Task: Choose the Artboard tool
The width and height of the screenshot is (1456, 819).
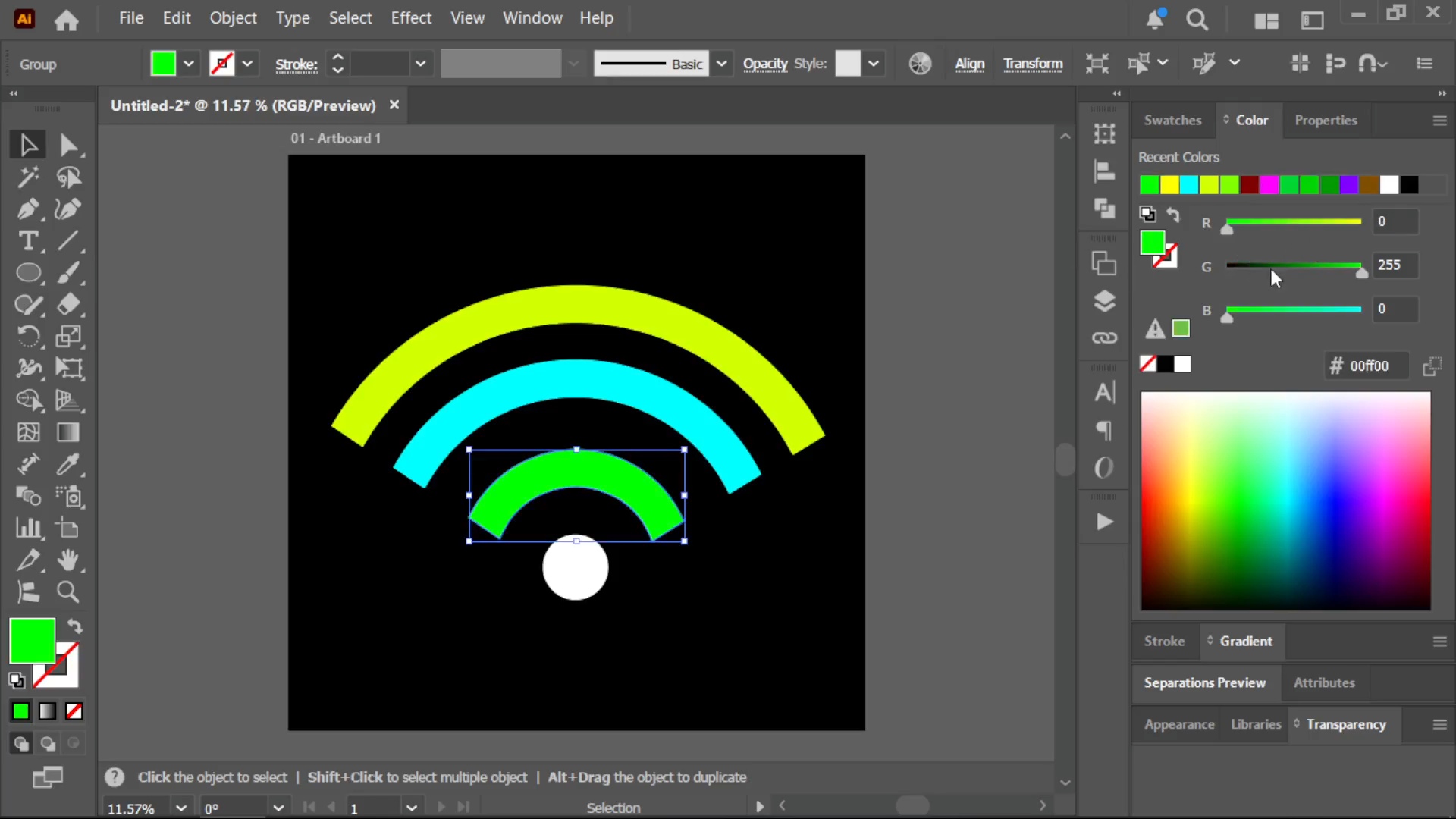Action: (68, 528)
